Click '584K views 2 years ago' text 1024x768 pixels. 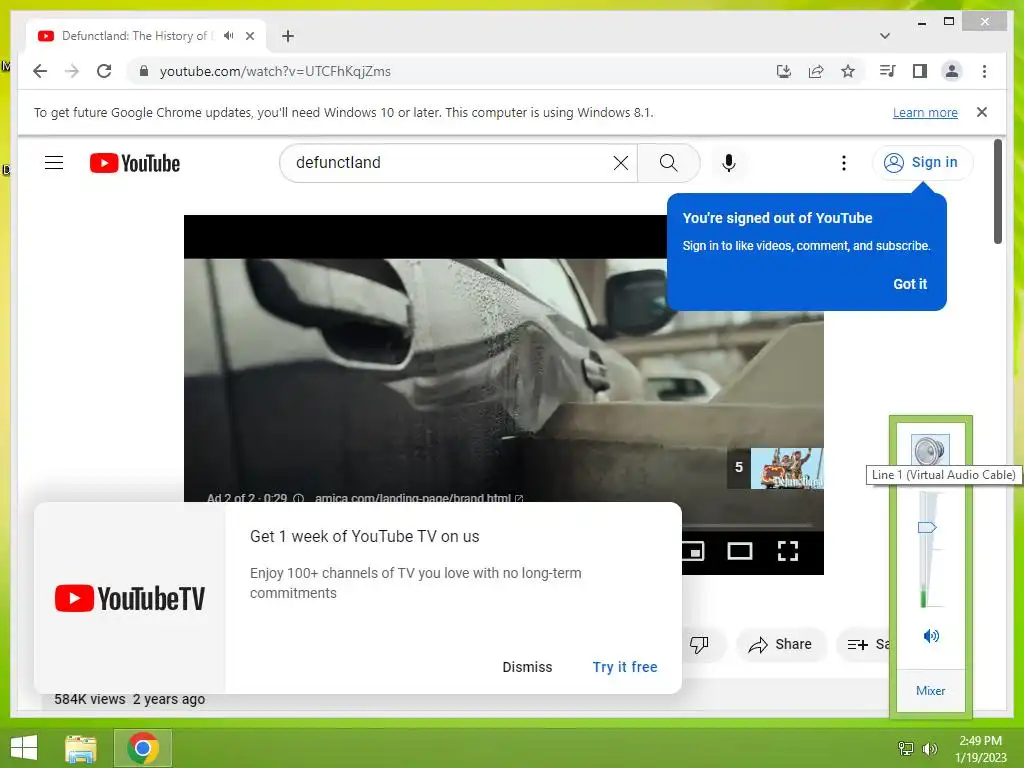click(x=129, y=699)
